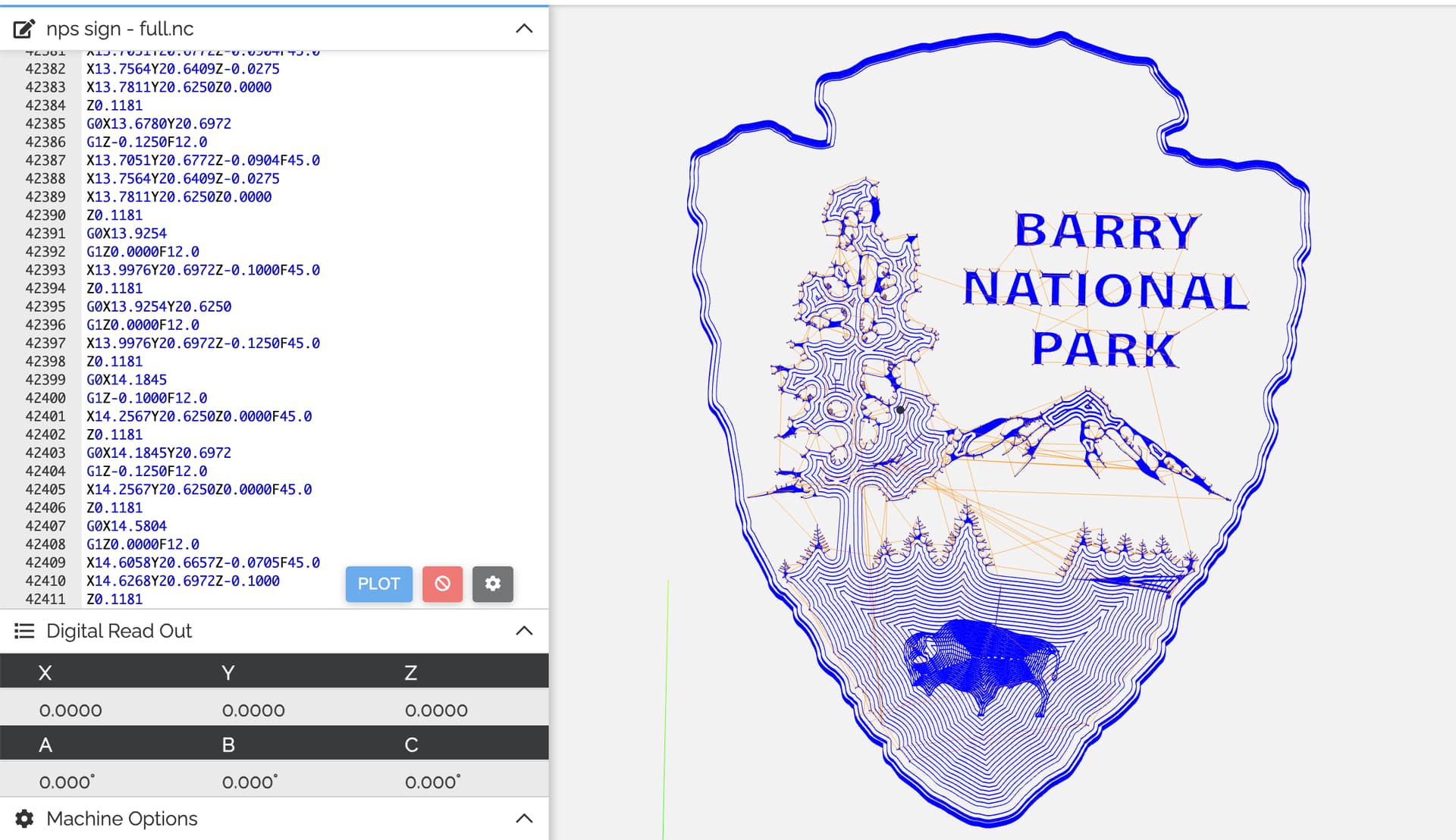Click code line 42406

(115, 507)
